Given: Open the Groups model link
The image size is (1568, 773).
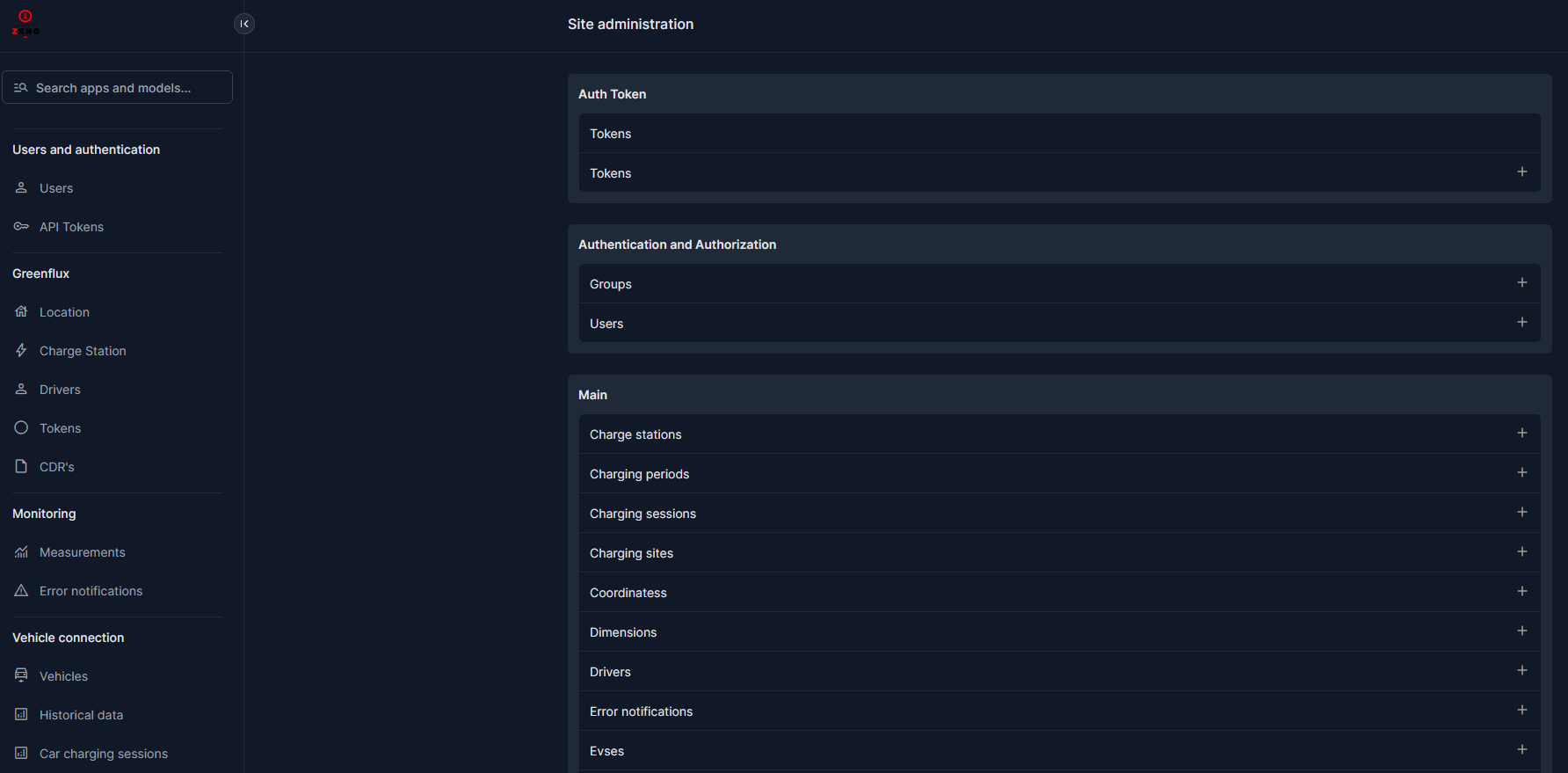Looking at the screenshot, I should pyautogui.click(x=611, y=284).
